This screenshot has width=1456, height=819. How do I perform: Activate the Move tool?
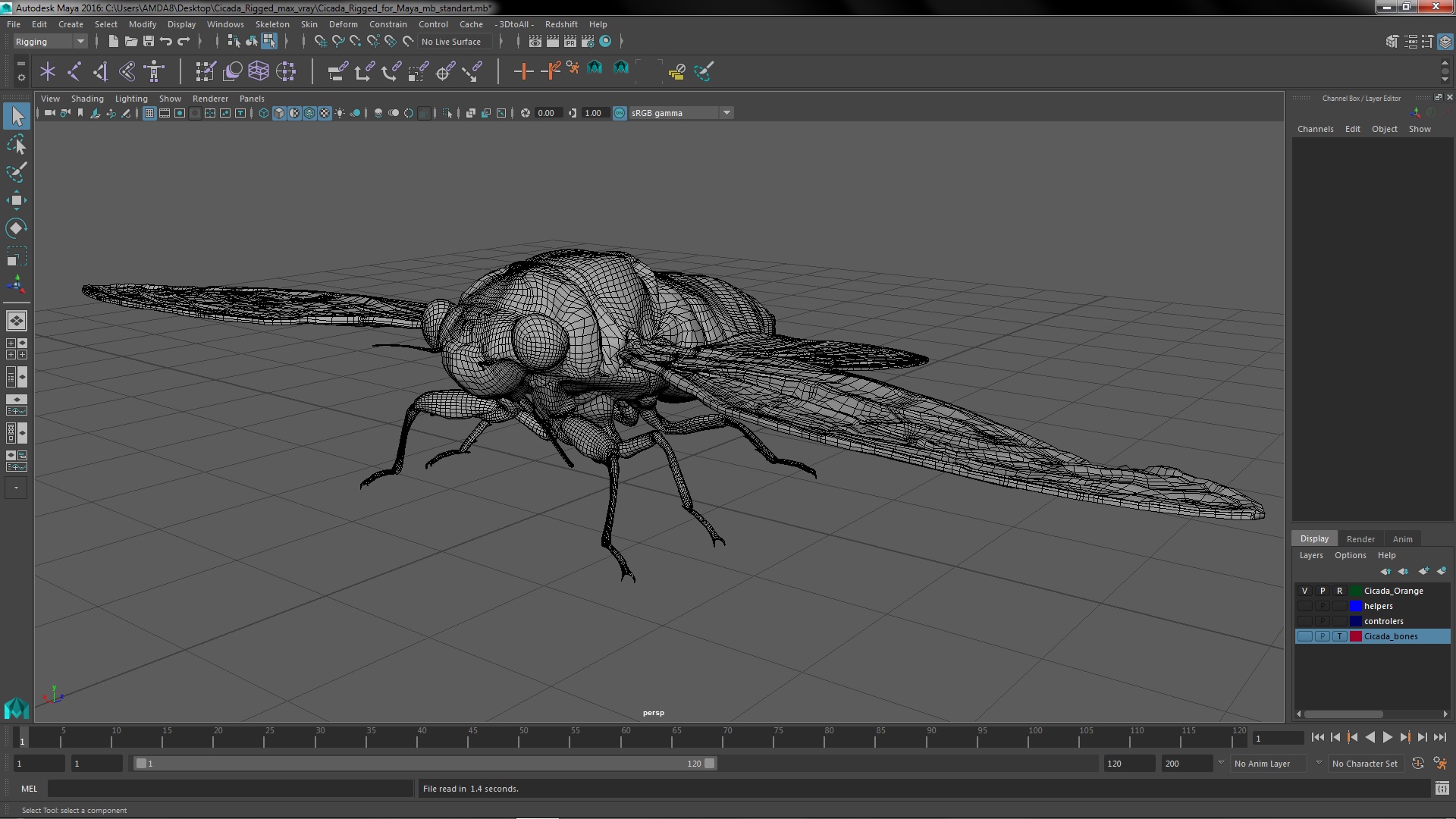(17, 200)
